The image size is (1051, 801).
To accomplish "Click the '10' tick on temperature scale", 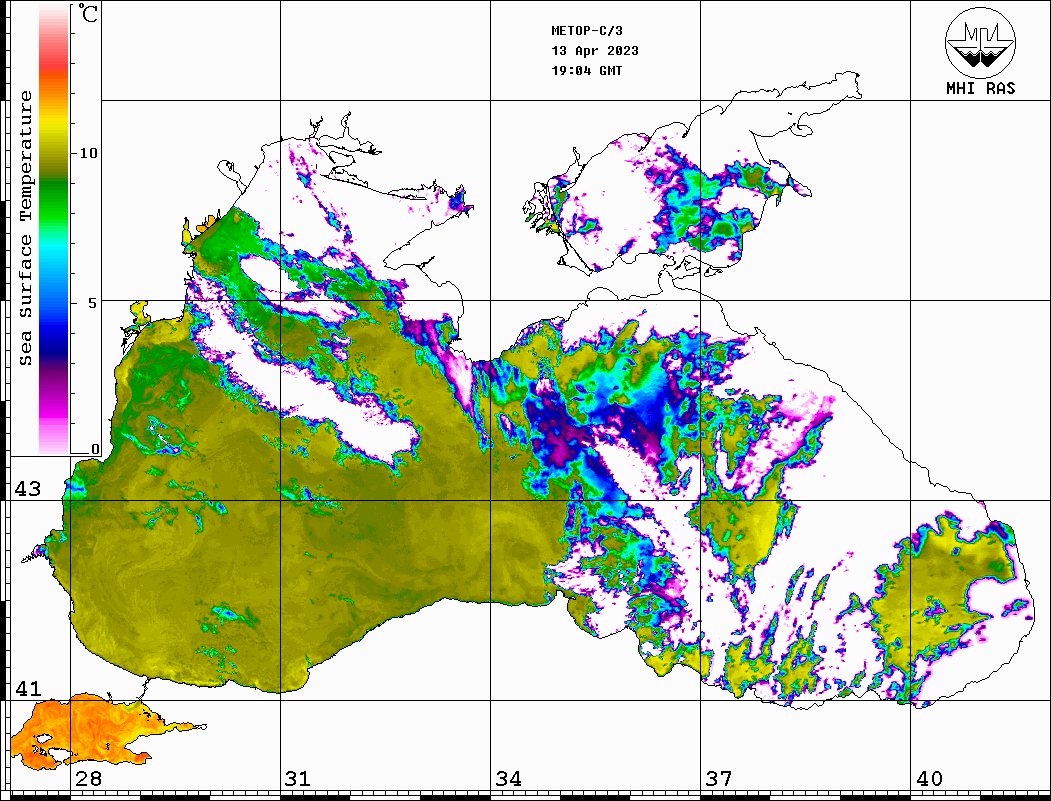I will [x=88, y=153].
